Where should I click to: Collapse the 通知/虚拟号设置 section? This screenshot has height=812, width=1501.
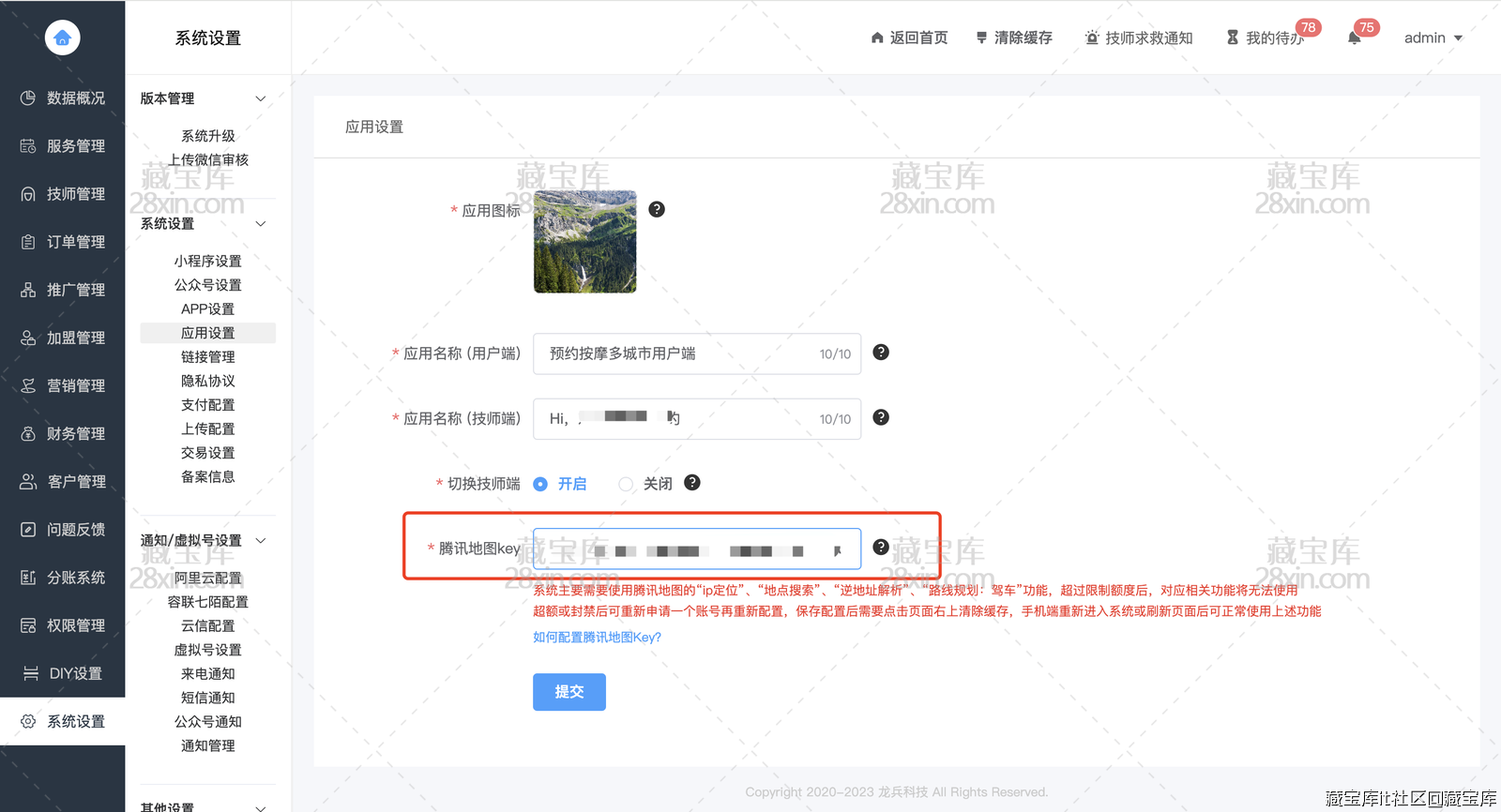pyautogui.click(x=261, y=541)
